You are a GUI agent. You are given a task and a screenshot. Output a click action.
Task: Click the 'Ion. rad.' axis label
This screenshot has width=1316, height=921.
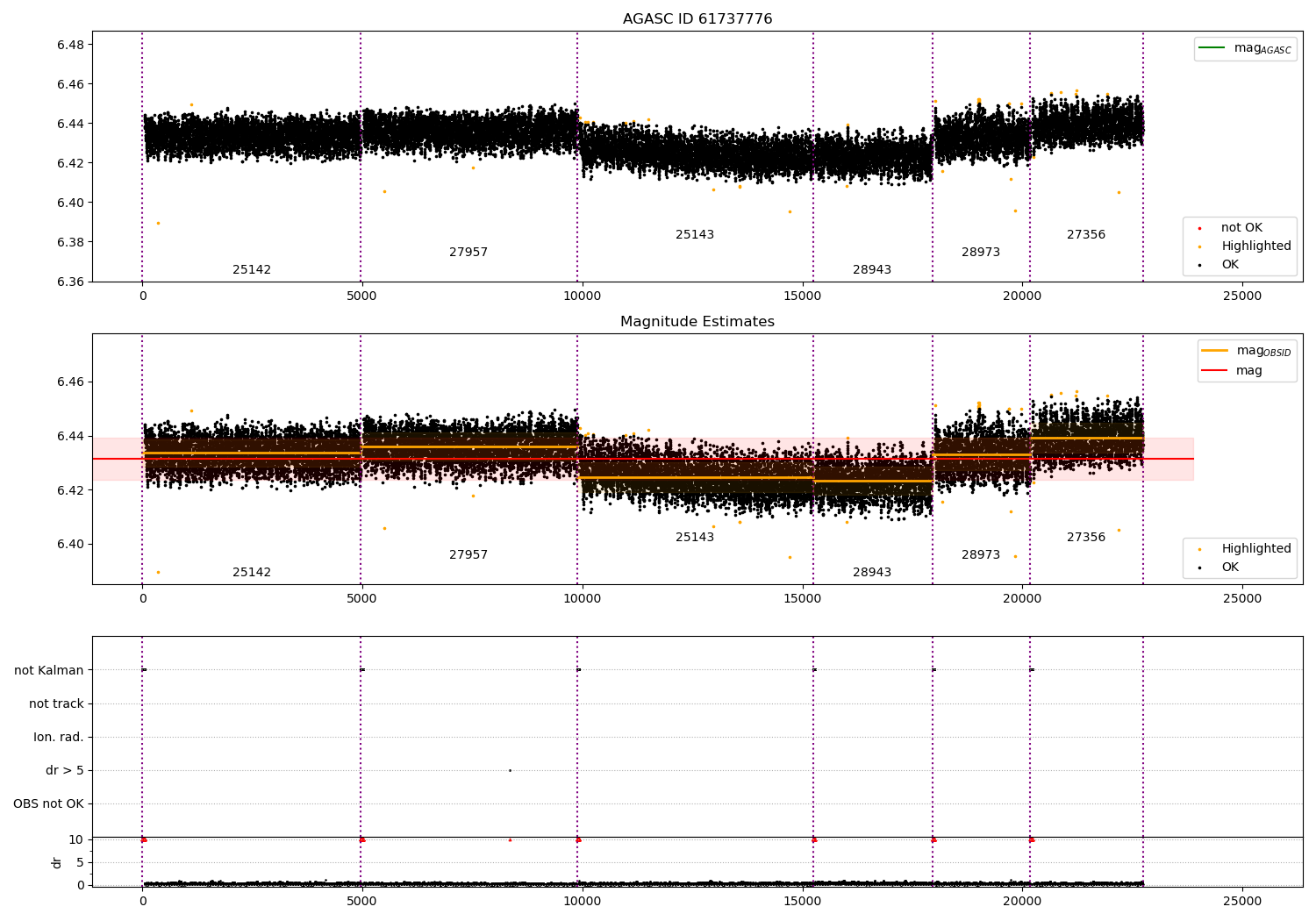point(59,738)
